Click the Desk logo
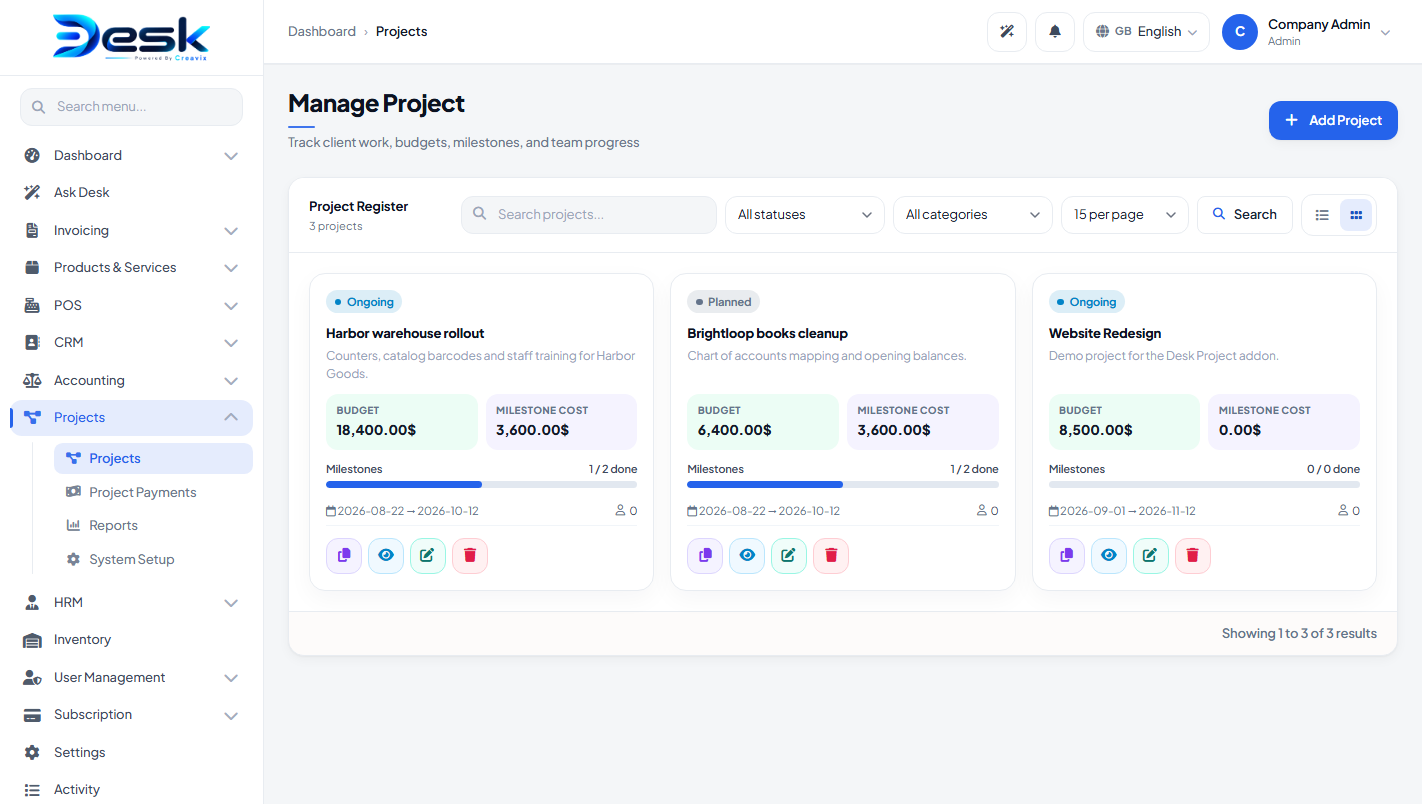 click(131, 37)
